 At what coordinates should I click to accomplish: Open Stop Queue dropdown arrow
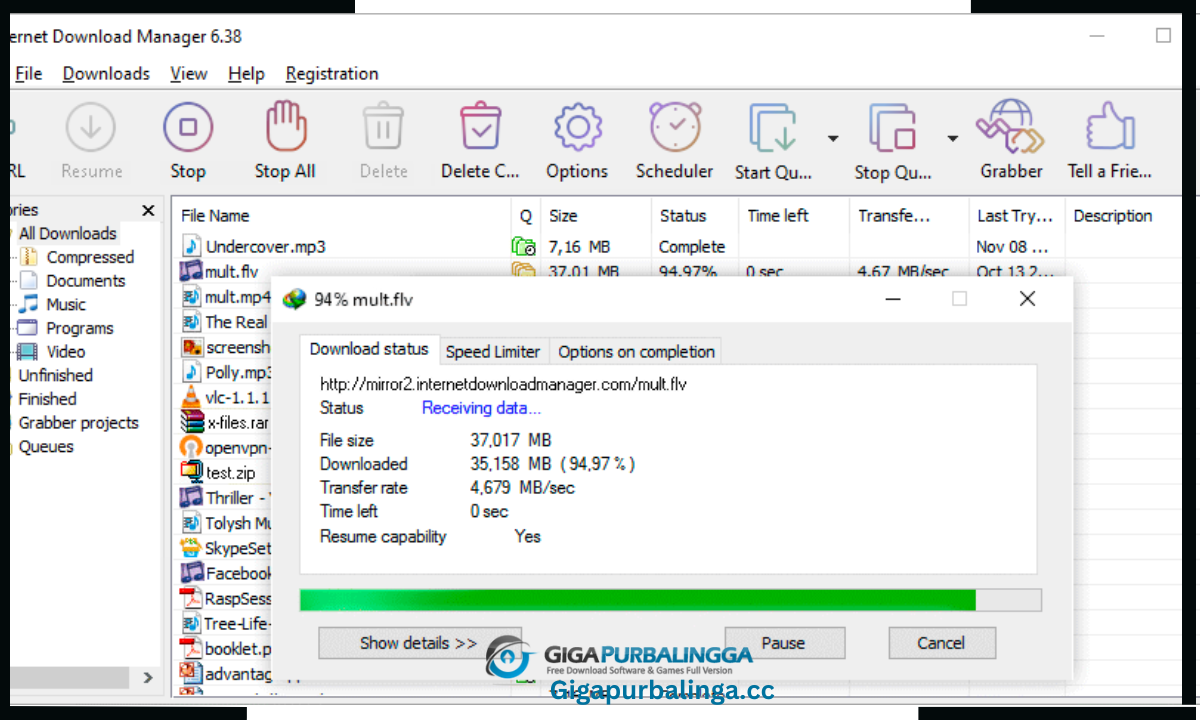click(x=952, y=138)
